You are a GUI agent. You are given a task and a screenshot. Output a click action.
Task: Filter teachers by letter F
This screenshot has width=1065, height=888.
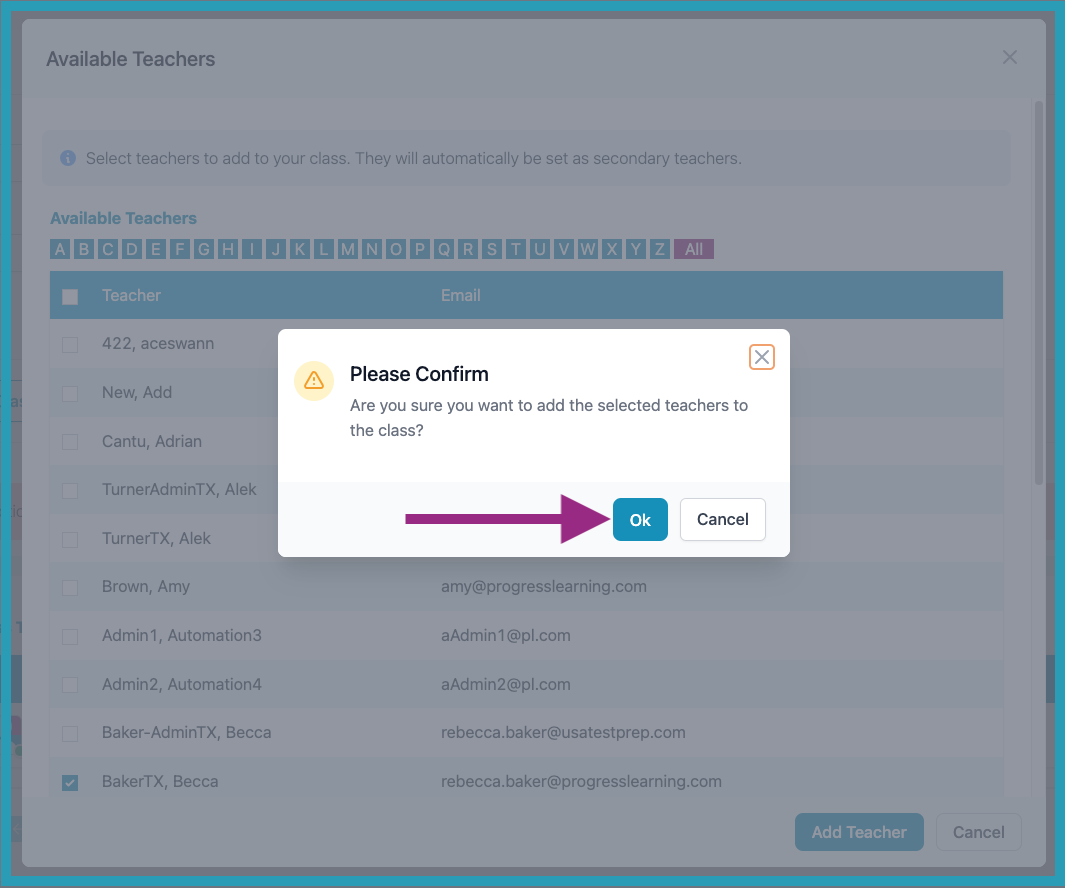tap(180, 249)
